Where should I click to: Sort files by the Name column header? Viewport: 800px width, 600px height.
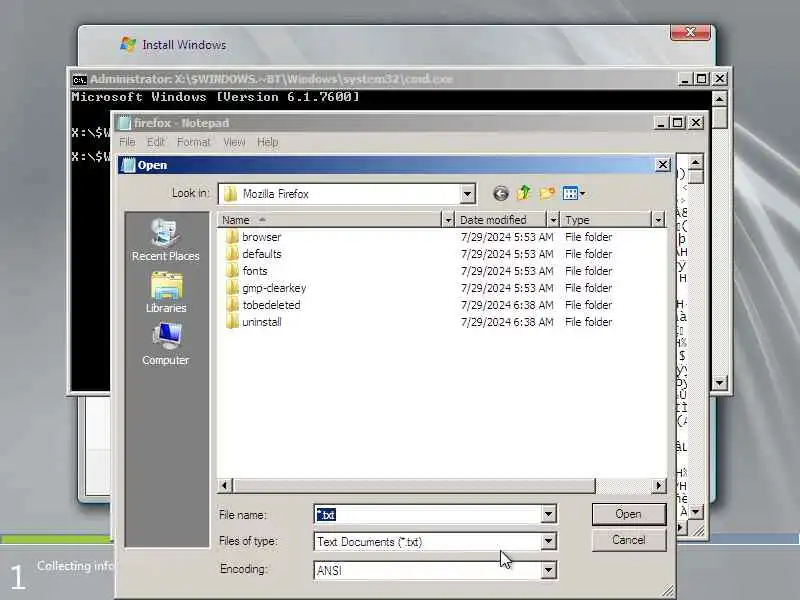(330, 220)
